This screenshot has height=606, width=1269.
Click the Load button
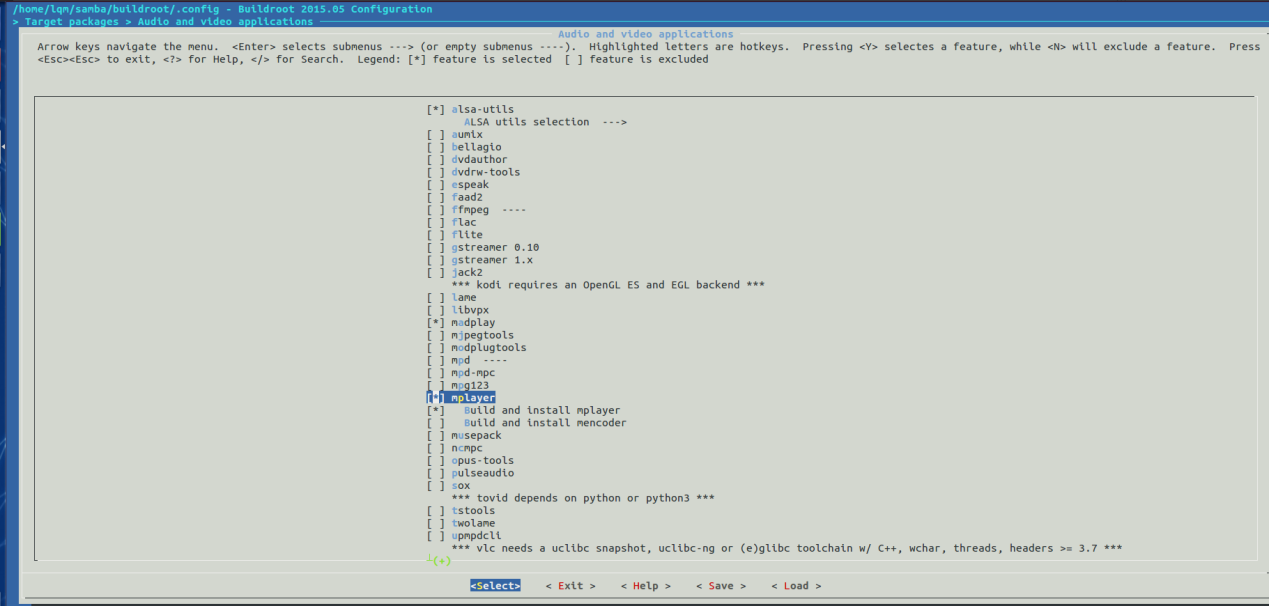[796, 586]
